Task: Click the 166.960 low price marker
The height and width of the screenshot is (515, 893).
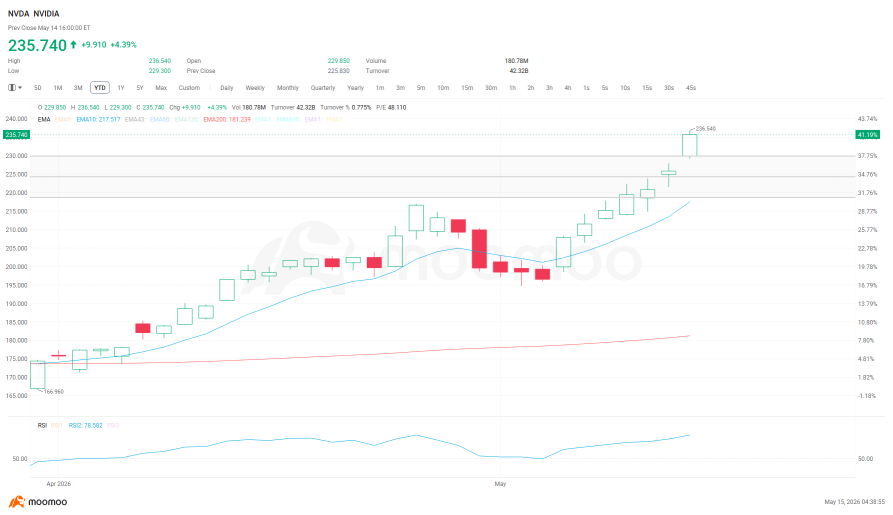Action: 54,392
